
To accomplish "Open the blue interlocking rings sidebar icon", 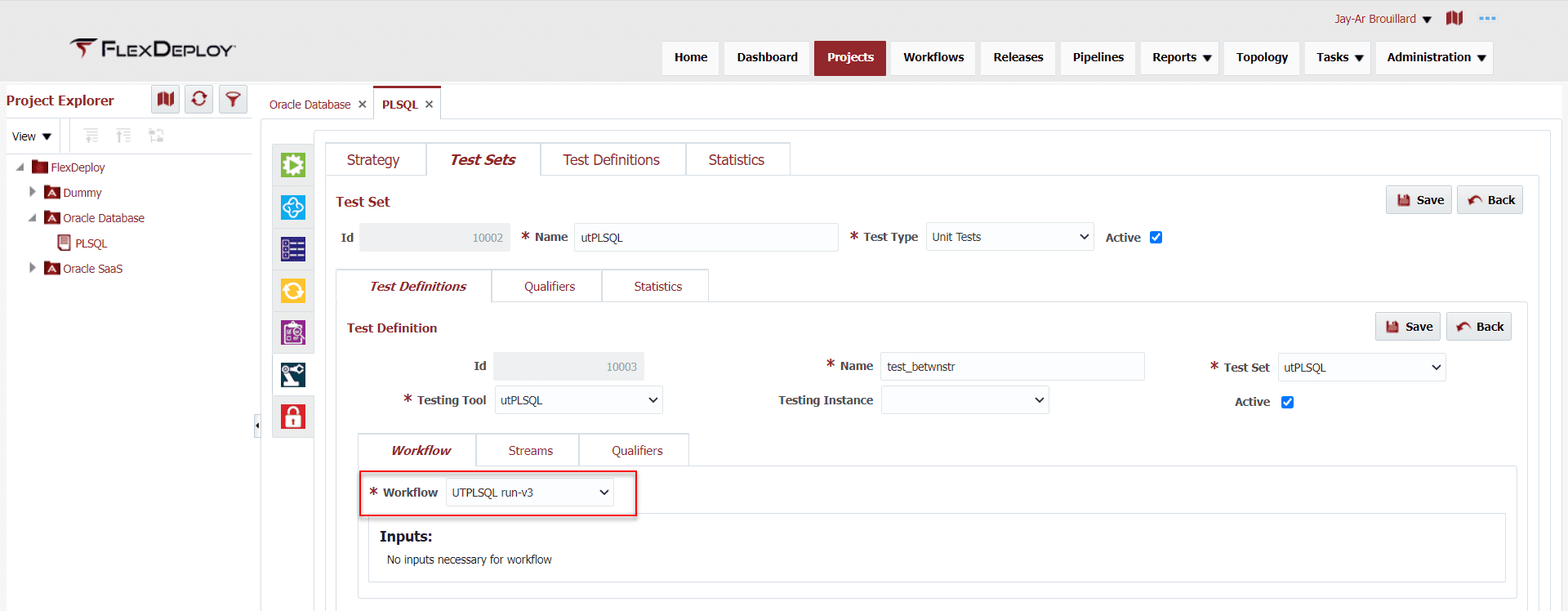I will click(293, 207).
